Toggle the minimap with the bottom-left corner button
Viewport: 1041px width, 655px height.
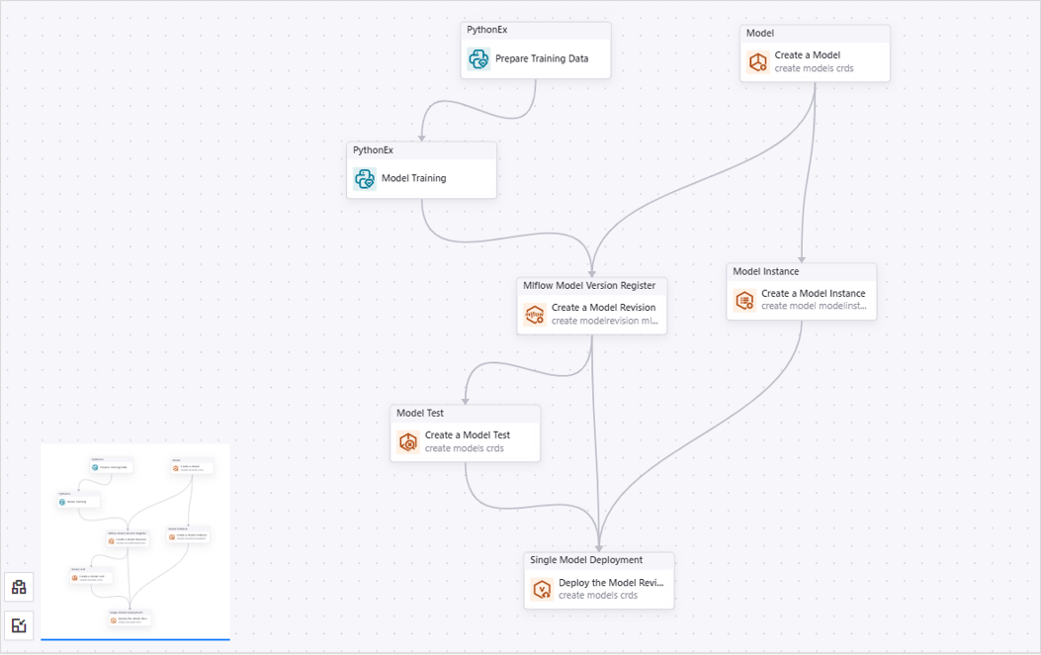coord(19,625)
